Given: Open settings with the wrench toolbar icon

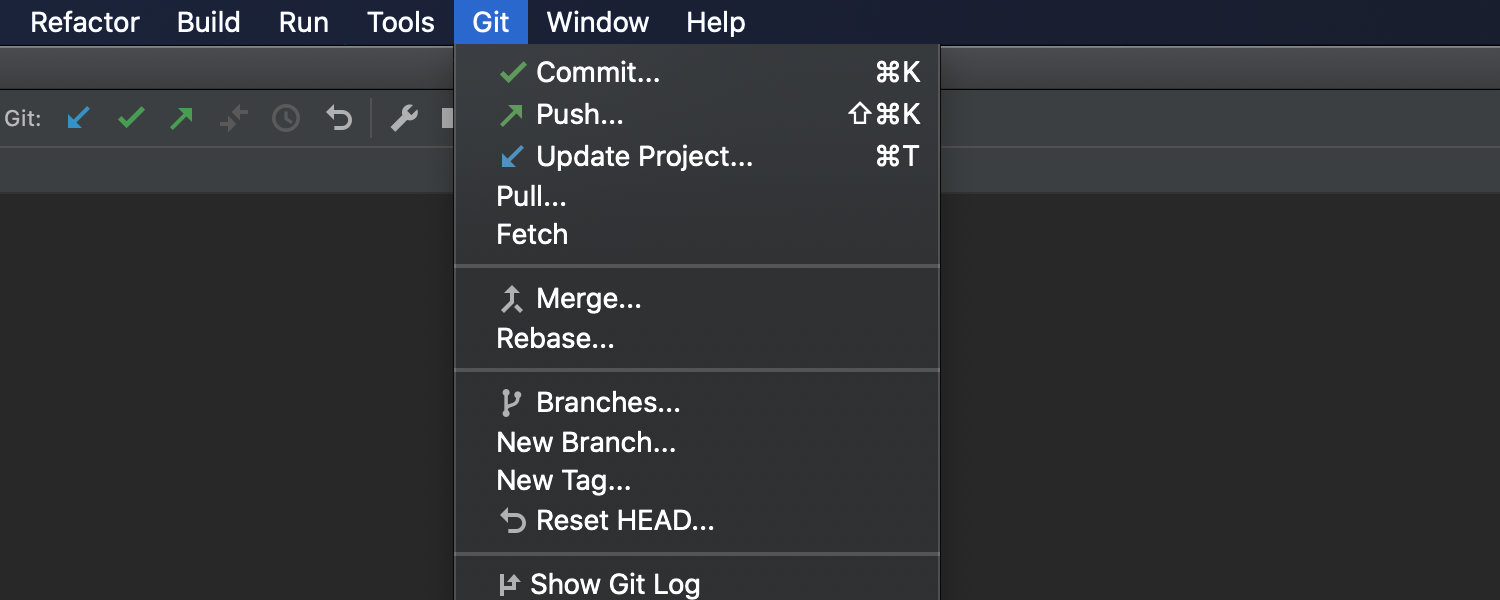Looking at the screenshot, I should pyautogui.click(x=404, y=119).
